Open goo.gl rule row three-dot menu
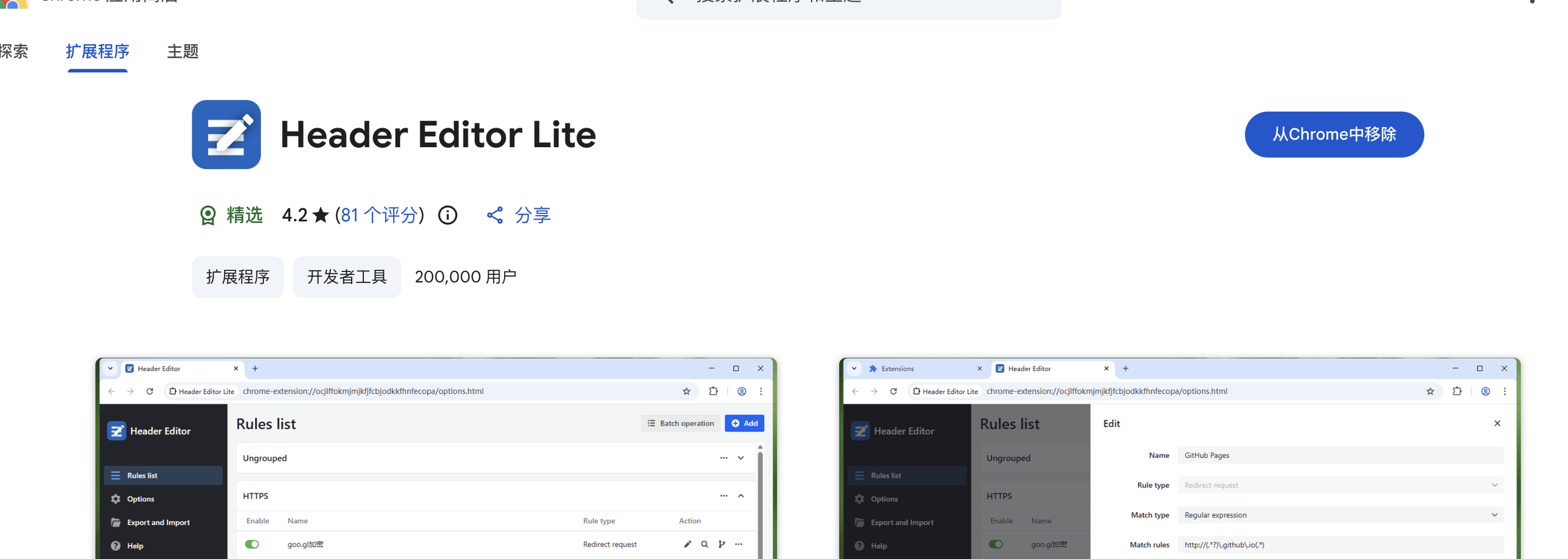This screenshot has height=559, width=1568. coord(739,544)
